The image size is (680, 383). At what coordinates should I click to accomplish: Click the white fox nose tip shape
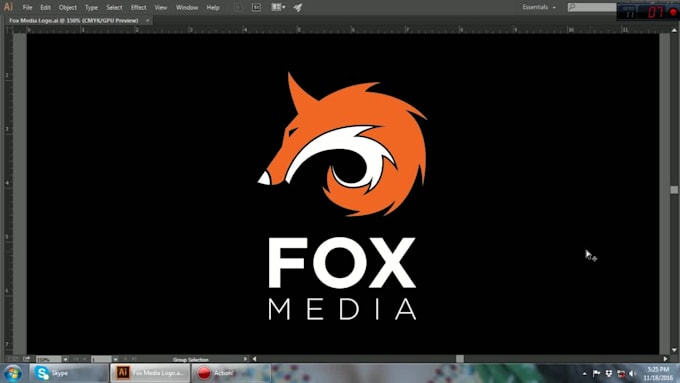click(264, 178)
